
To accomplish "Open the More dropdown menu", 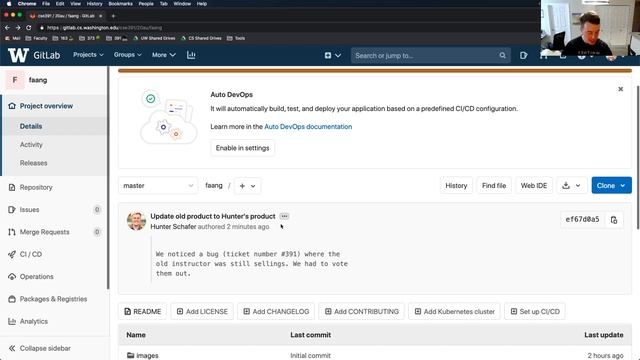I will [x=163, y=55].
